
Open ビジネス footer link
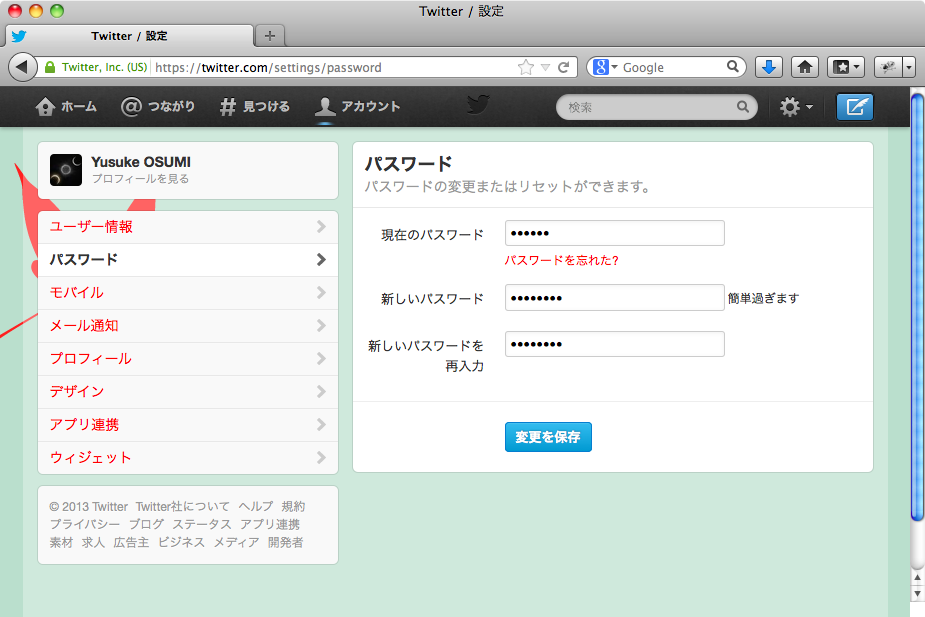point(181,542)
